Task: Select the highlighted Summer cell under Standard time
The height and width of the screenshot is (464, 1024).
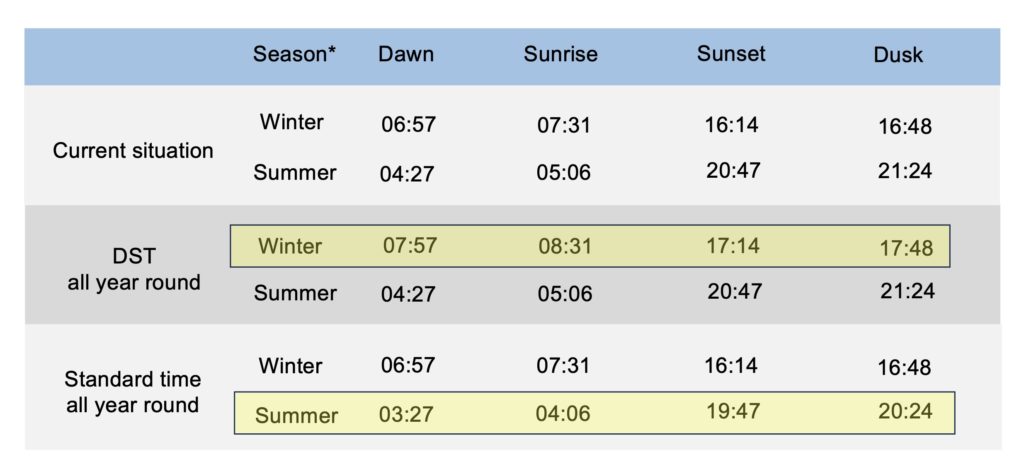Action: [x=296, y=415]
